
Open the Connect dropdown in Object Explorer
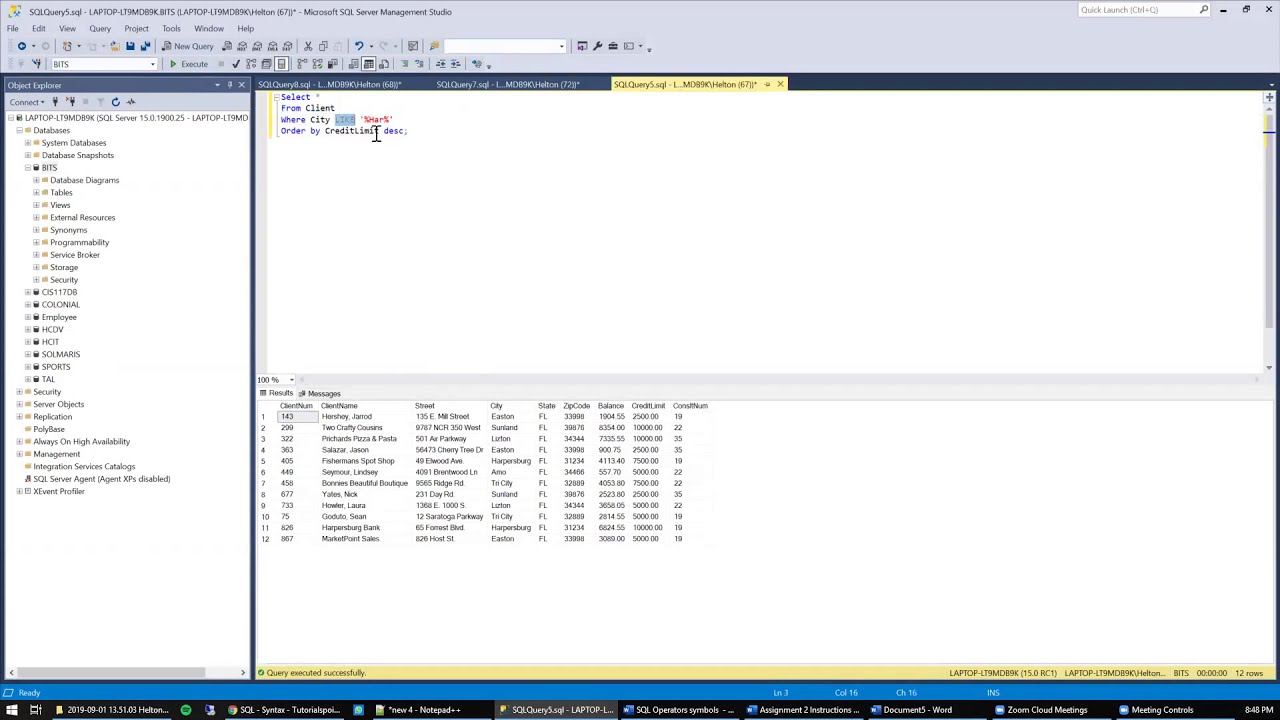click(28, 102)
